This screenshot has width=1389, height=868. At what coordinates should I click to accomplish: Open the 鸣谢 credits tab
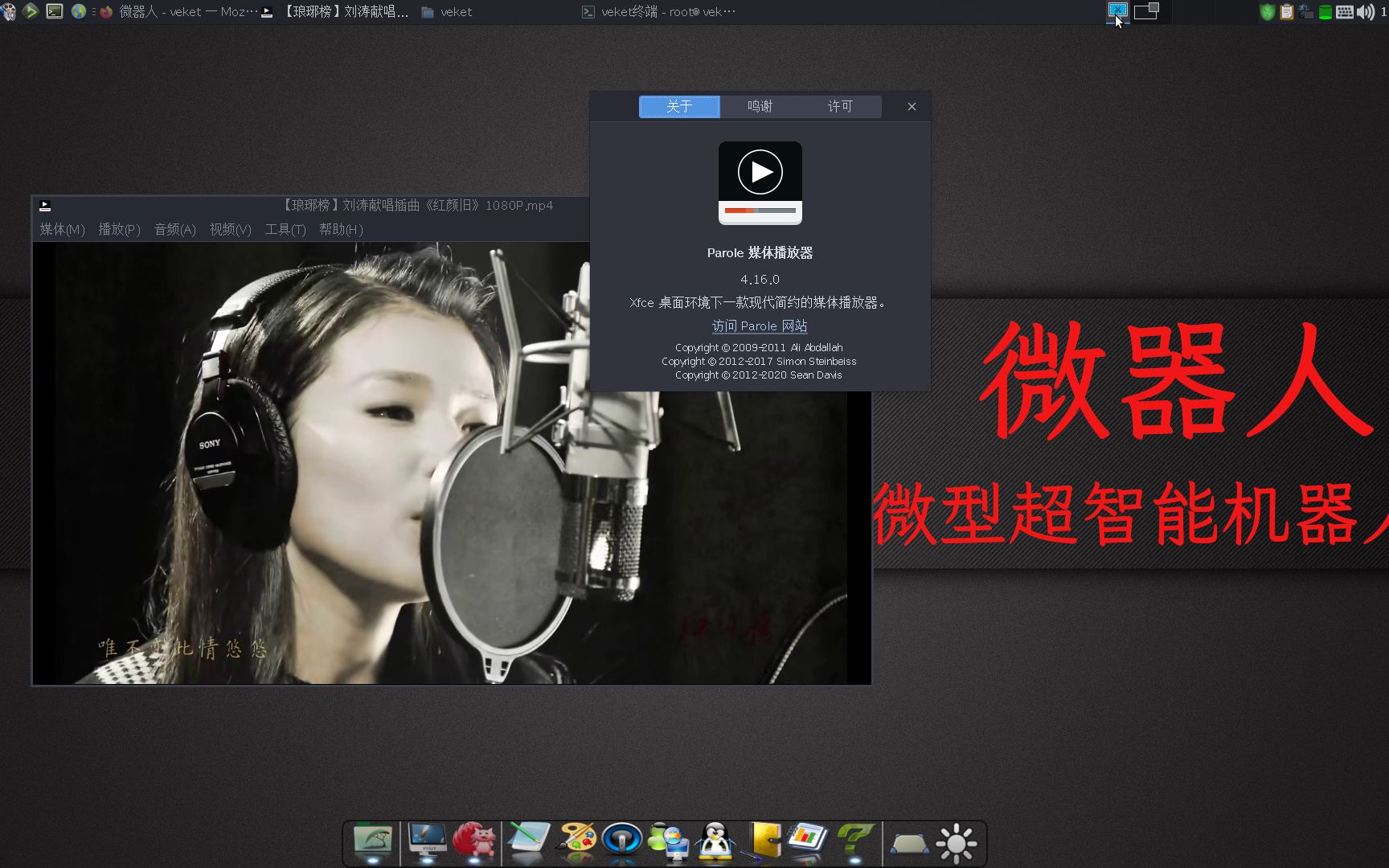tap(760, 106)
